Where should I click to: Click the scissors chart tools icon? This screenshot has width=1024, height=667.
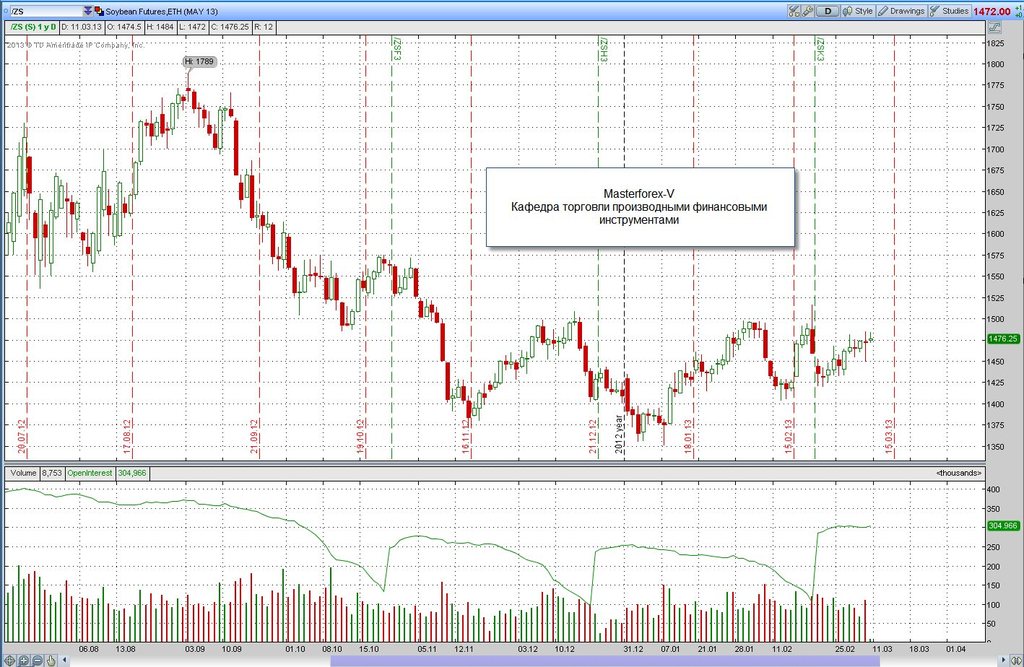coord(793,11)
